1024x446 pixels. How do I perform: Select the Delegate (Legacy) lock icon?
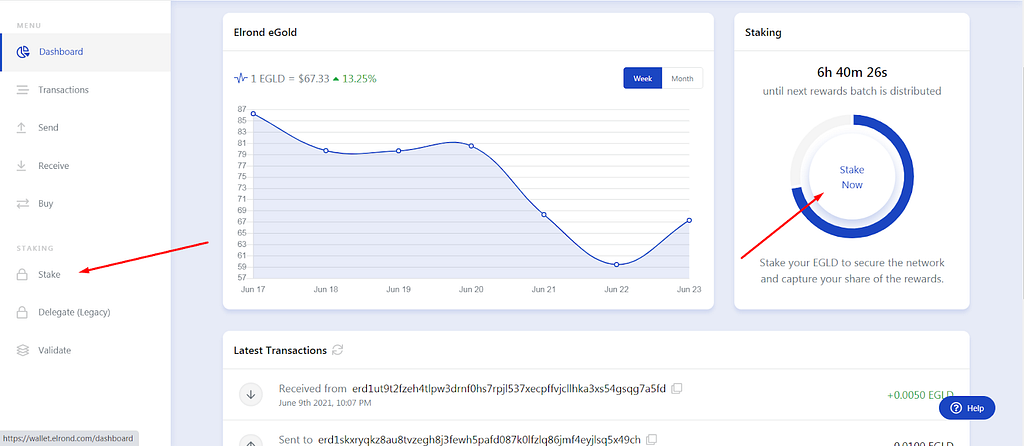point(22,312)
